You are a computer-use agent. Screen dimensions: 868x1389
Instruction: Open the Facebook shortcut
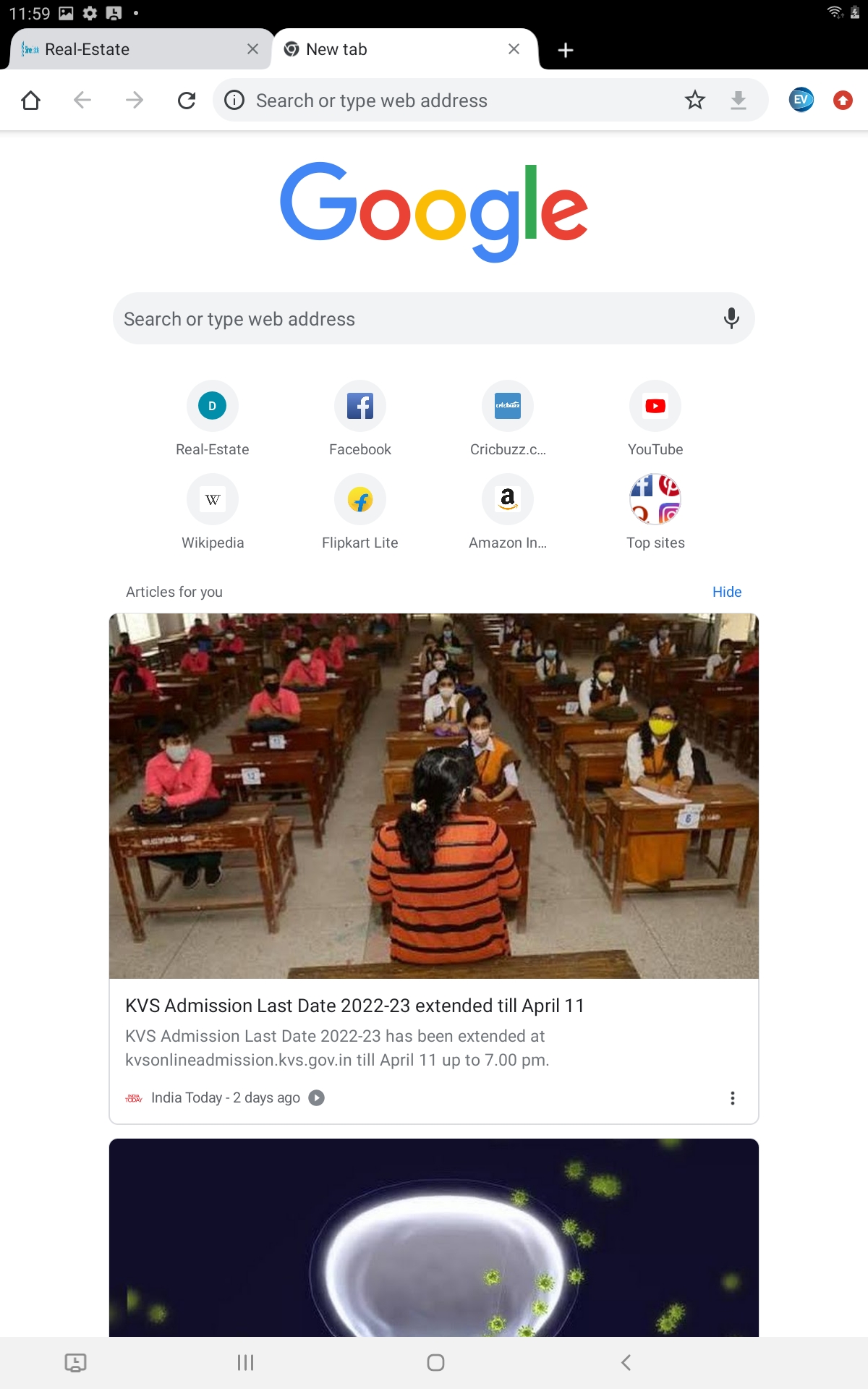(x=360, y=420)
